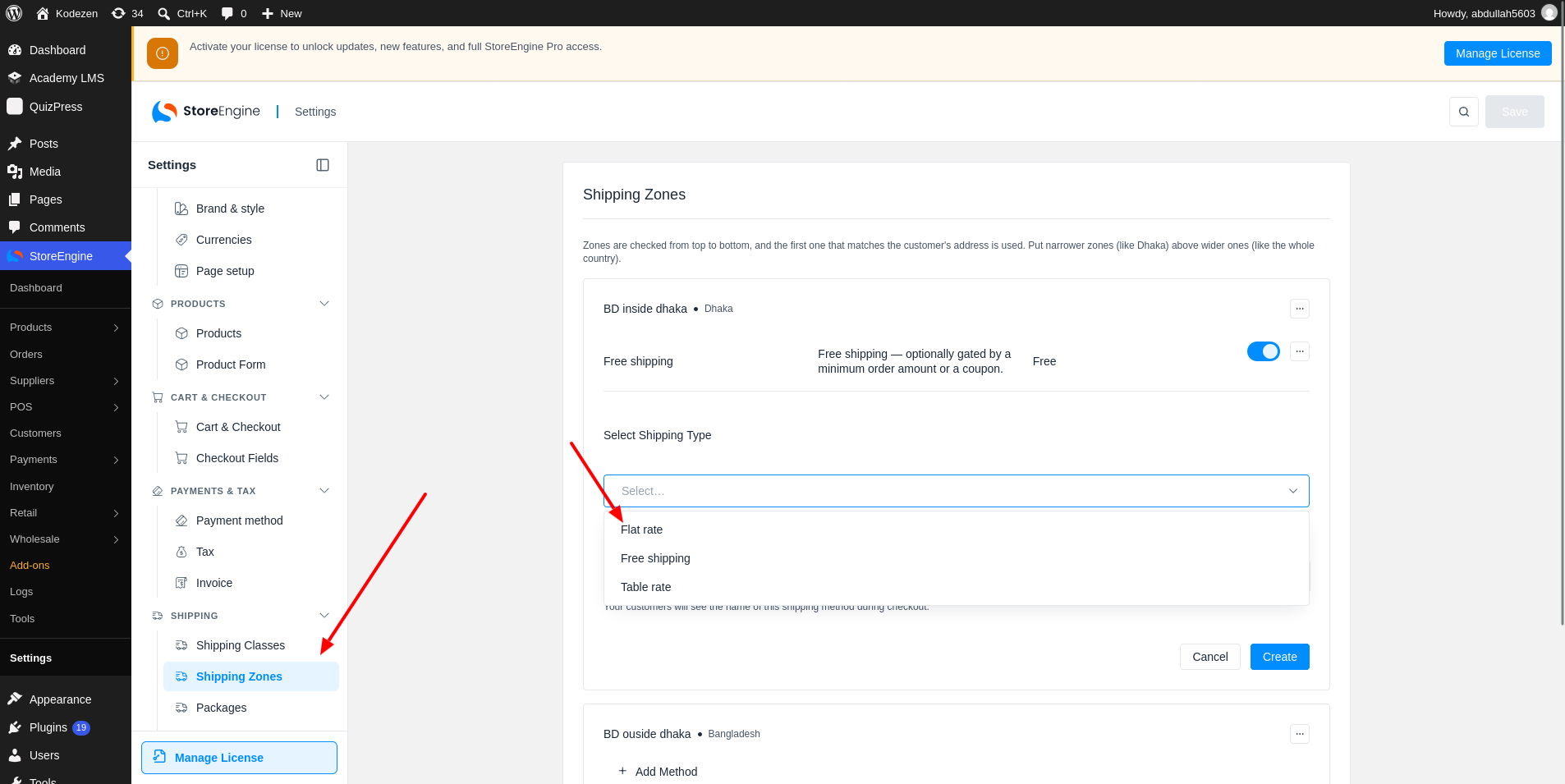Click the Save button
The image size is (1565, 784).
tap(1514, 112)
